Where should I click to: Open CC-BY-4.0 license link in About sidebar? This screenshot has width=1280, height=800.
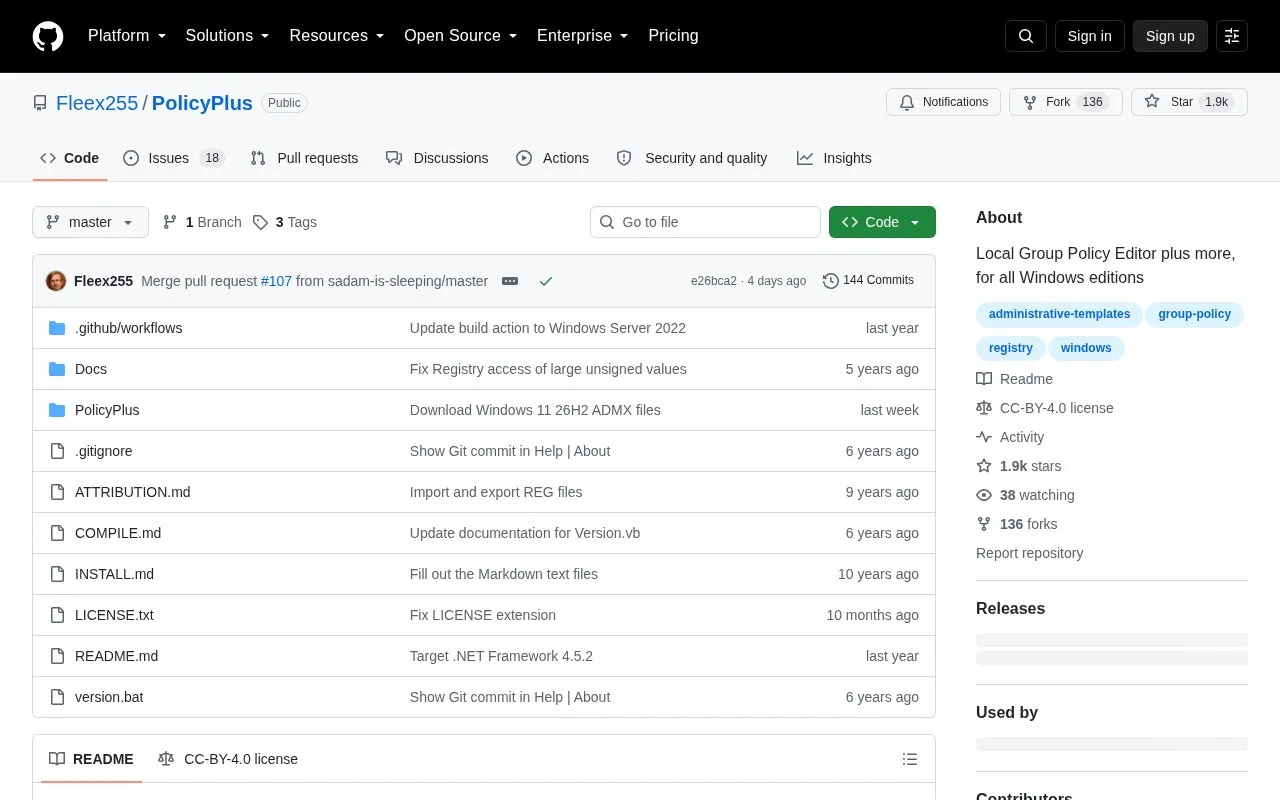(x=1045, y=408)
